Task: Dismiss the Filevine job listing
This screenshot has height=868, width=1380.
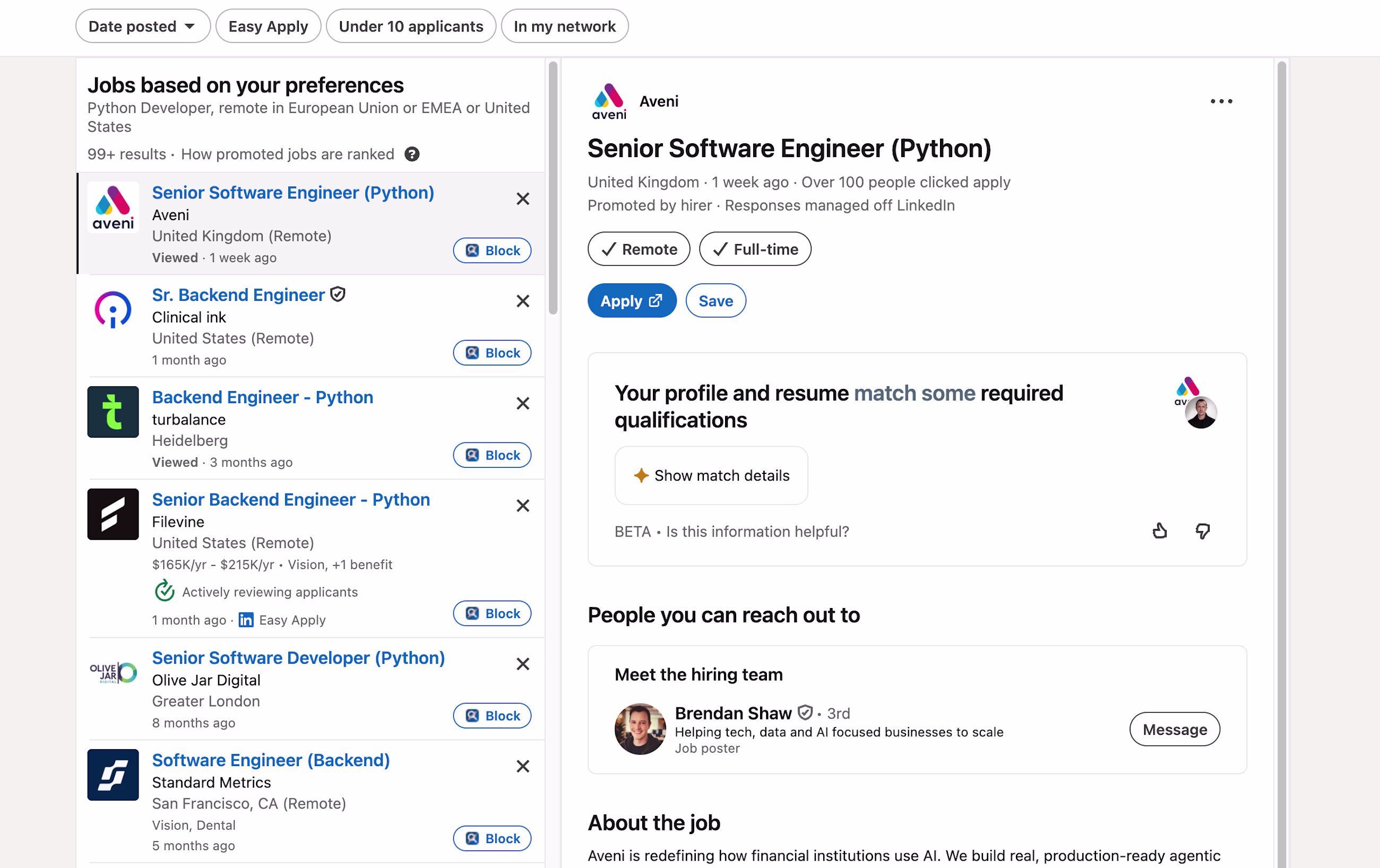Action: (523, 506)
